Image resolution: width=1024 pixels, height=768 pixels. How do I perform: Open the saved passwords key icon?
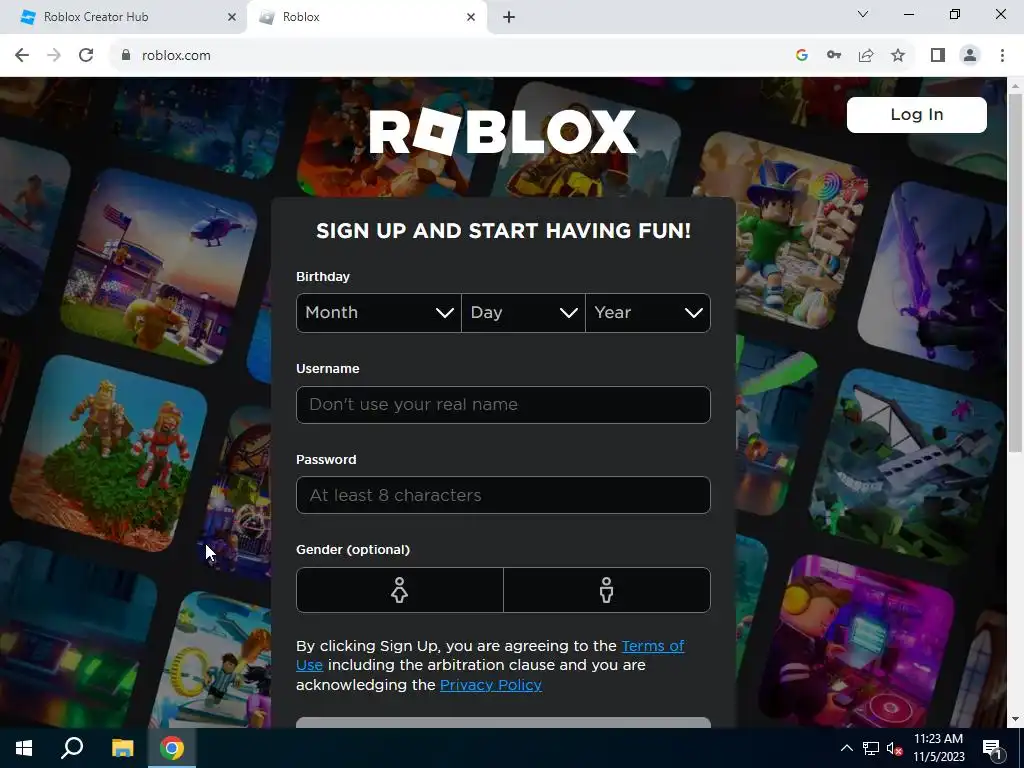pos(834,56)
